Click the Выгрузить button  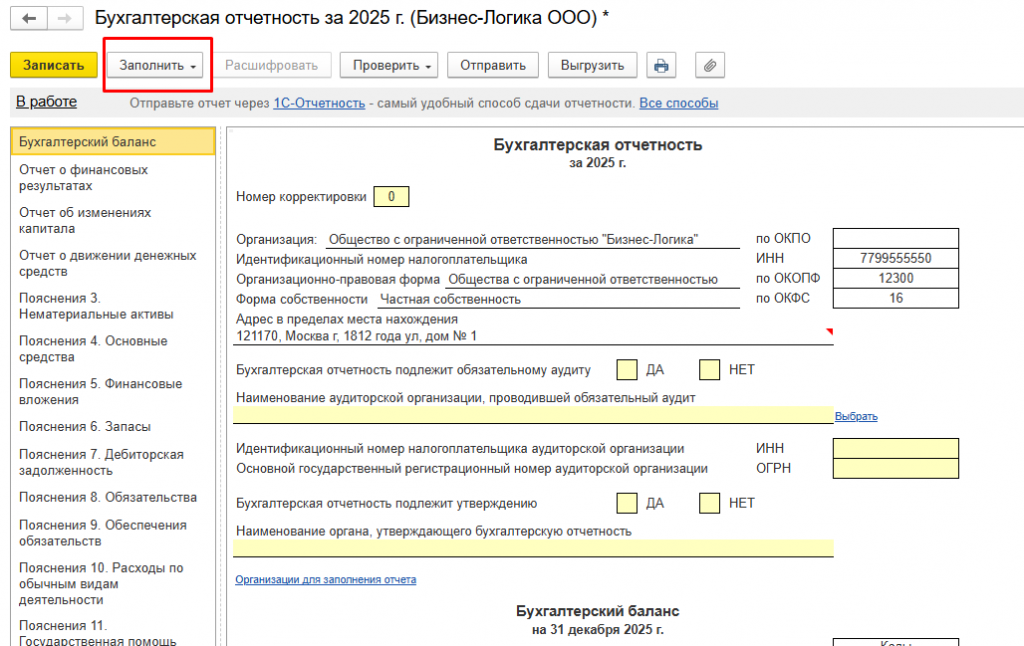[592, 65]
